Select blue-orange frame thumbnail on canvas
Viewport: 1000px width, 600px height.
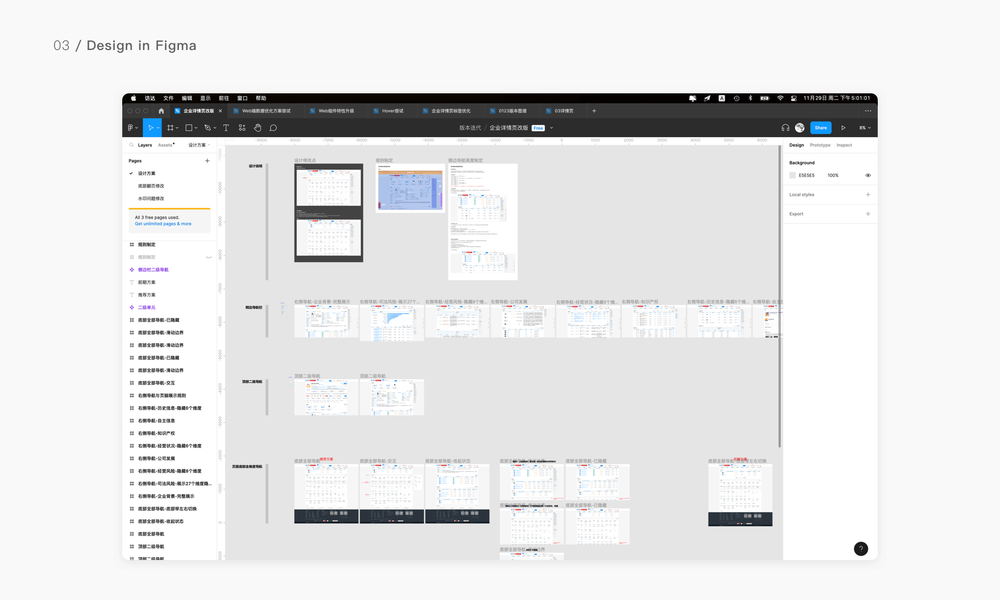(410, 188)
